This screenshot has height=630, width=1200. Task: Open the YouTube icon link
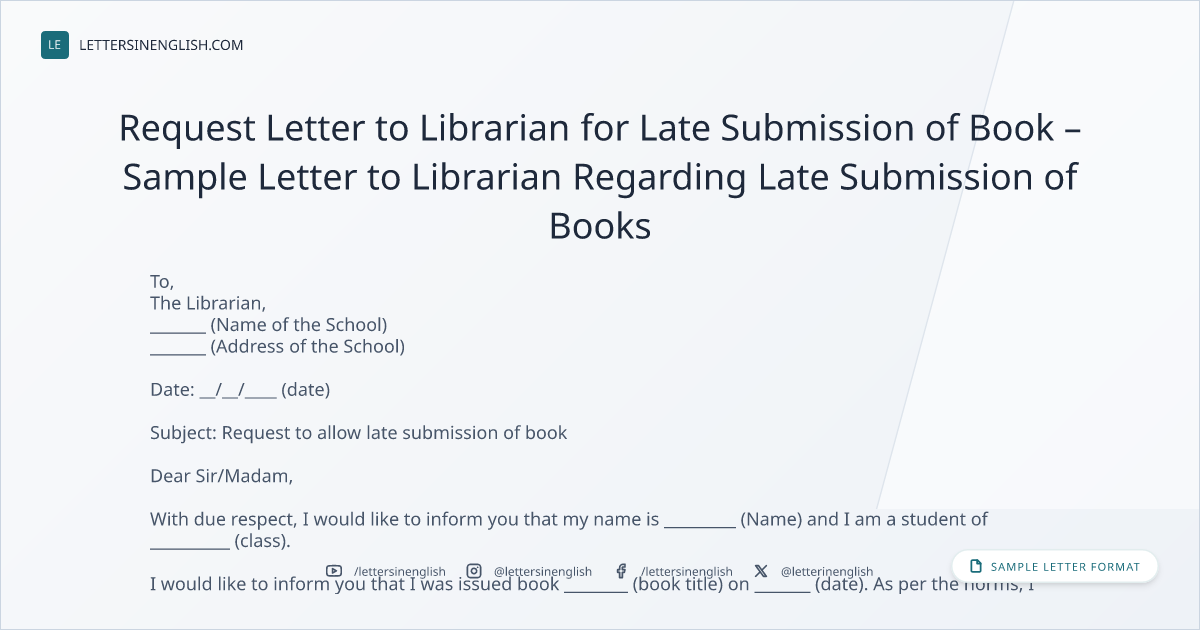coord(335,571)
